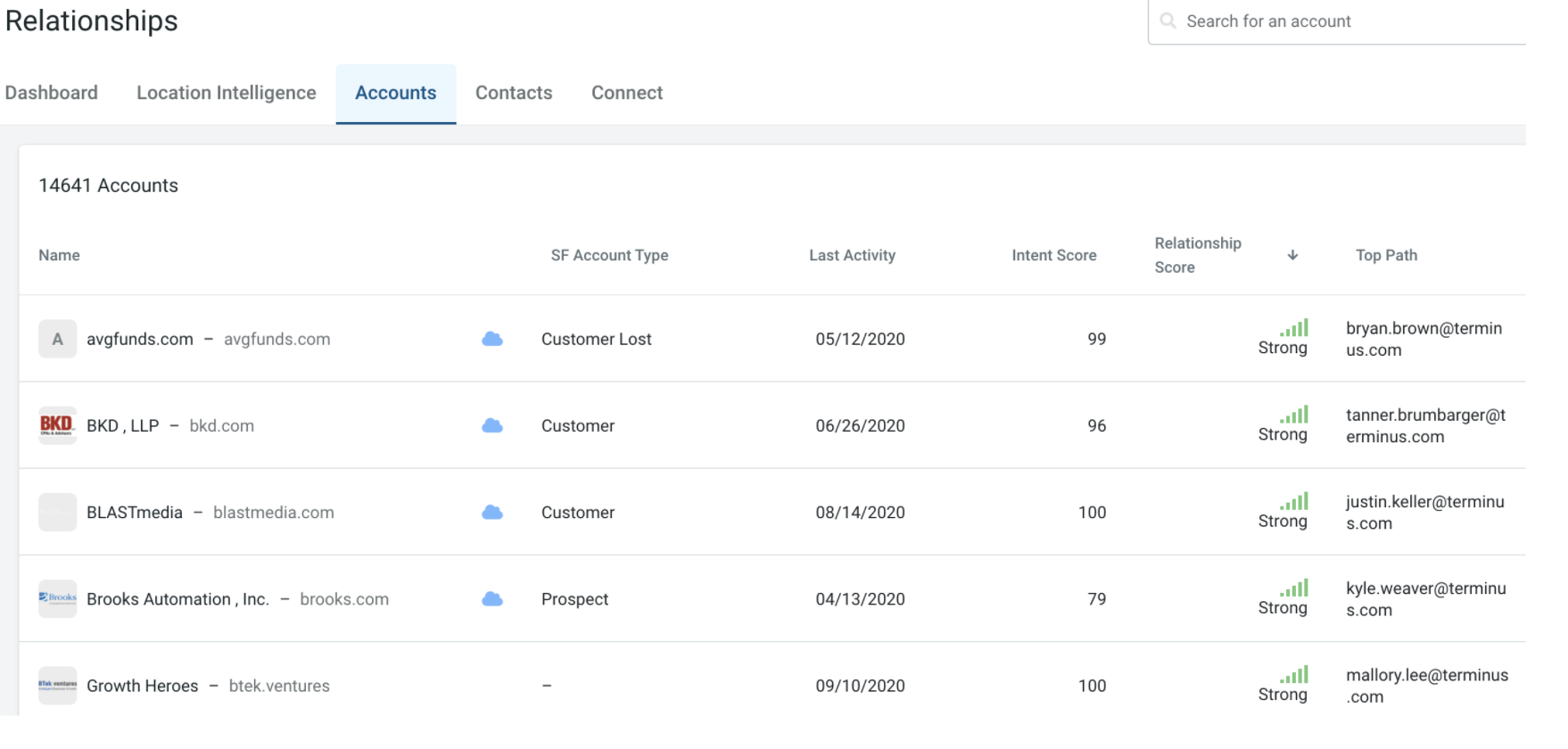Image resolution: width=1568 pixels, height=749 pixels.
Task: Focus the Search for an account field
Action: click(x=1337, y=21)
